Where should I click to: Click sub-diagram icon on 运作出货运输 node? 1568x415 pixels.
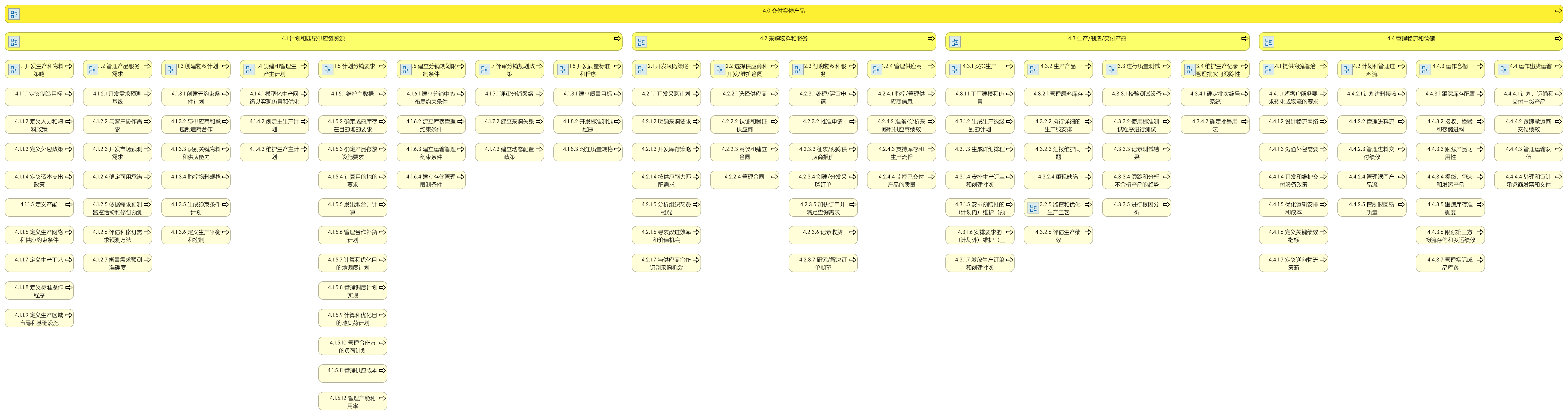(1503, 69)
